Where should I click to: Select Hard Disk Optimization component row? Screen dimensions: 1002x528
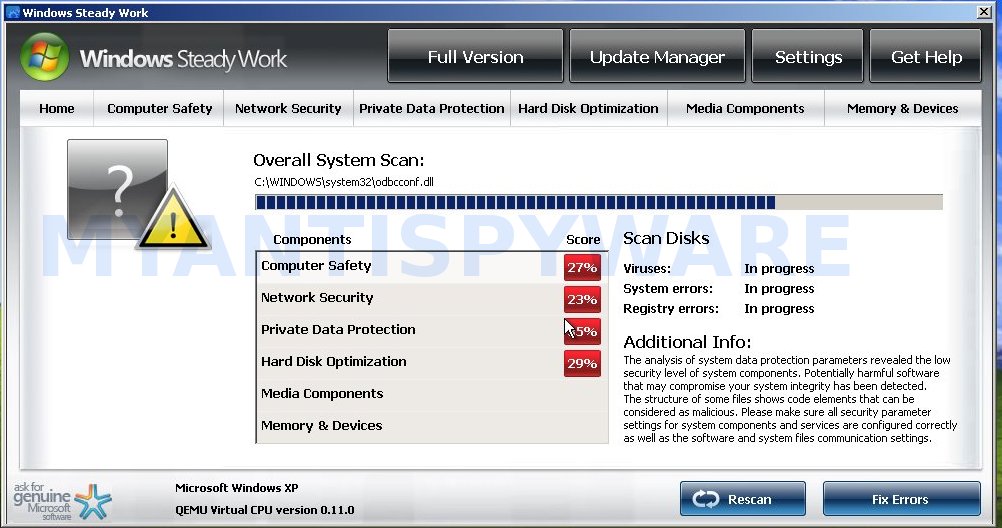pyautogui.click(x=432, y=363)
